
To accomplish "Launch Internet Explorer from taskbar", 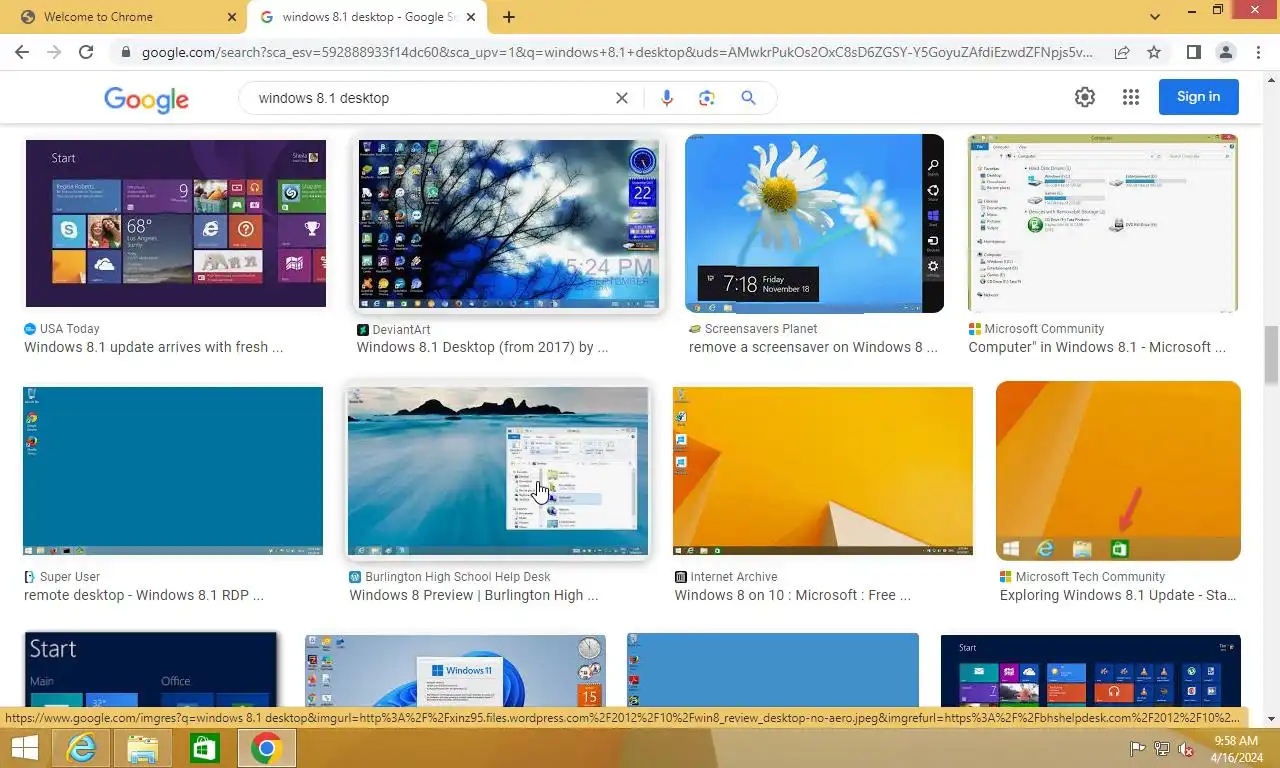I will pos(80,748).
